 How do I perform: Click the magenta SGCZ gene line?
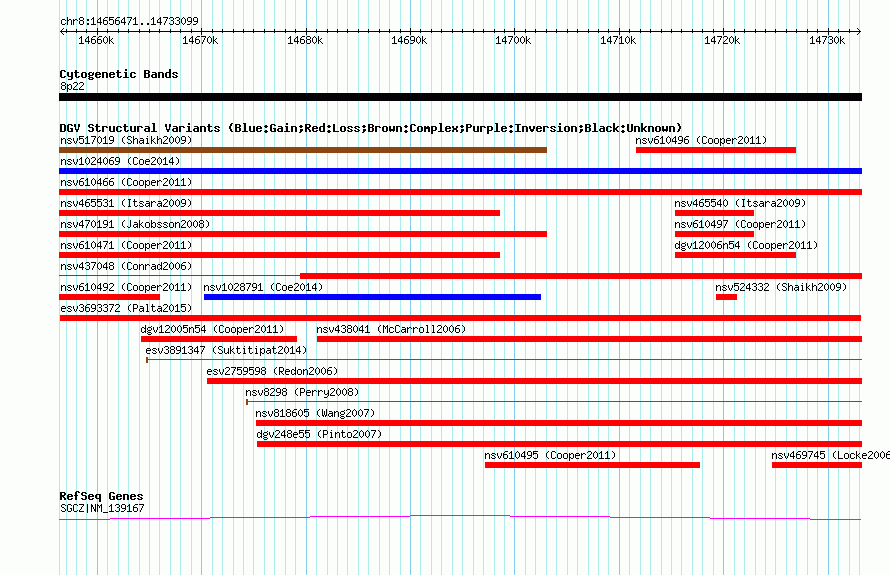pyautogui.click(x=460, y=517)
